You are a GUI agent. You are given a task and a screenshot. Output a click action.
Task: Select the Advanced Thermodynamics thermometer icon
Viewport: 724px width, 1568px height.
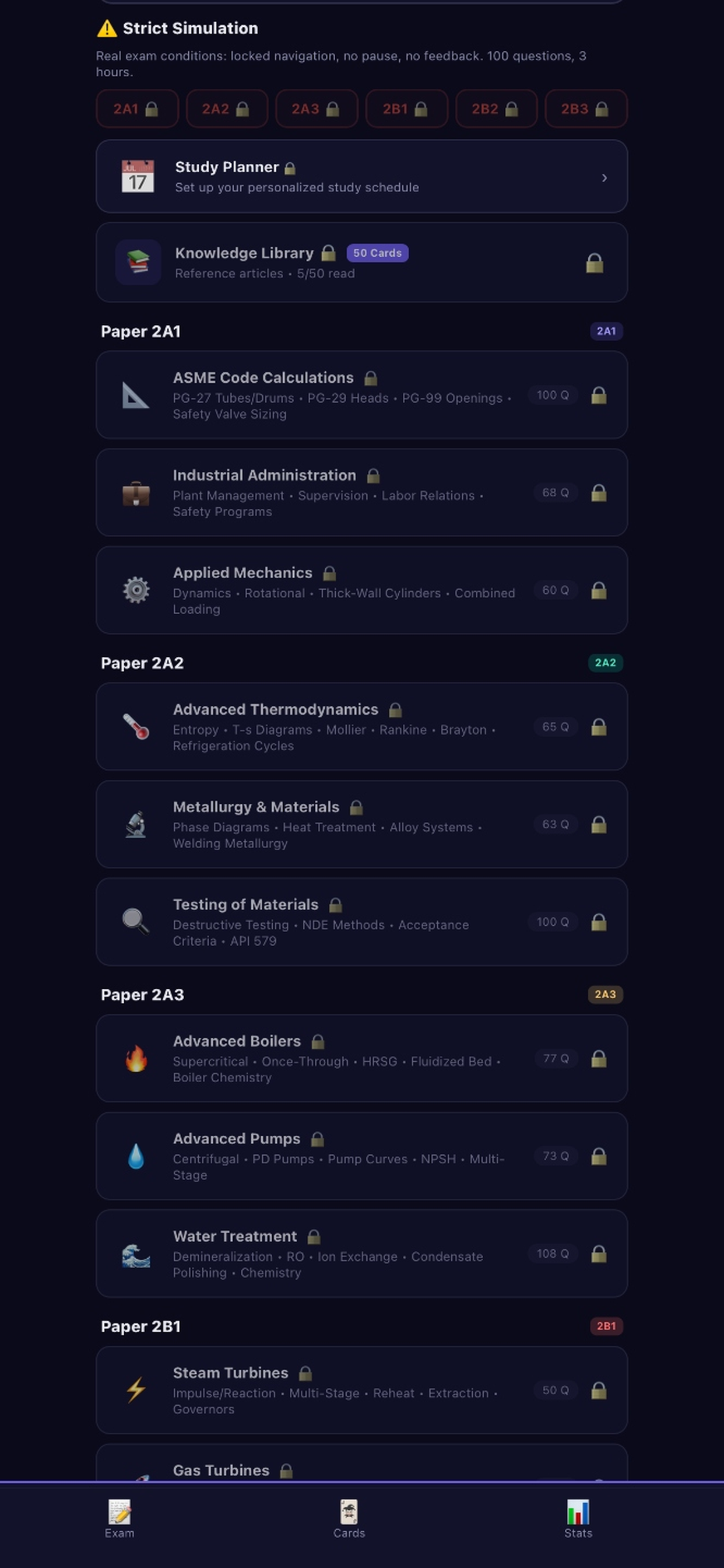pyautogui.click(x=136, y=726)
